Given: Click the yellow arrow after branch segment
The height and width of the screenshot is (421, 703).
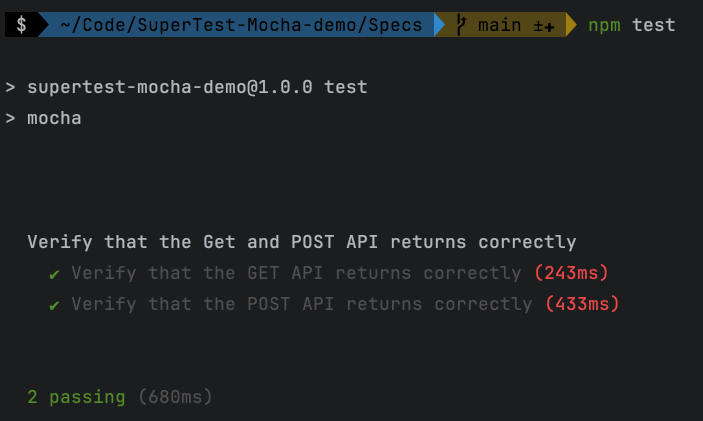Looking at the screenshot, I should point(571,25).
